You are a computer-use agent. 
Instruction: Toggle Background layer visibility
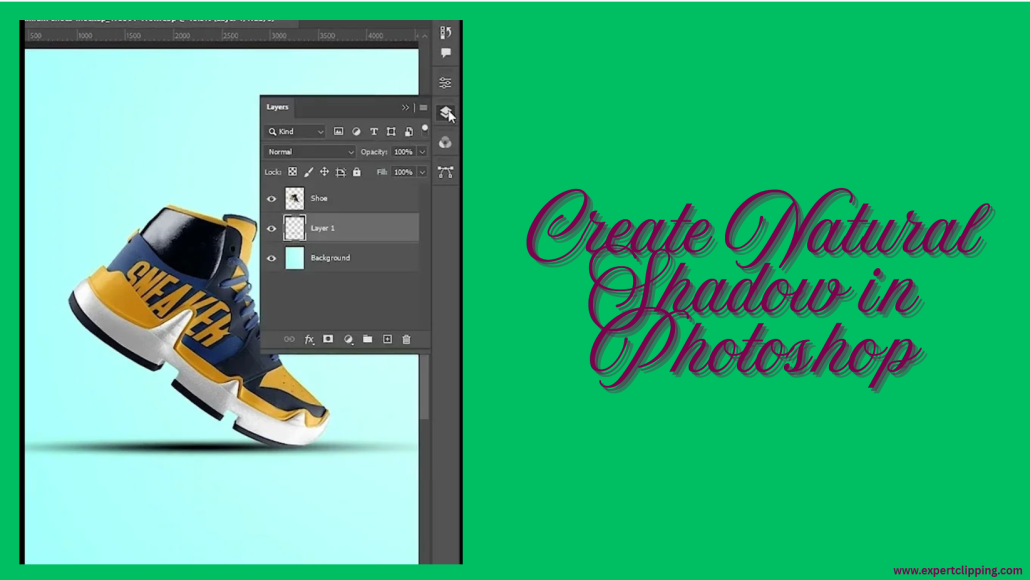271,258
